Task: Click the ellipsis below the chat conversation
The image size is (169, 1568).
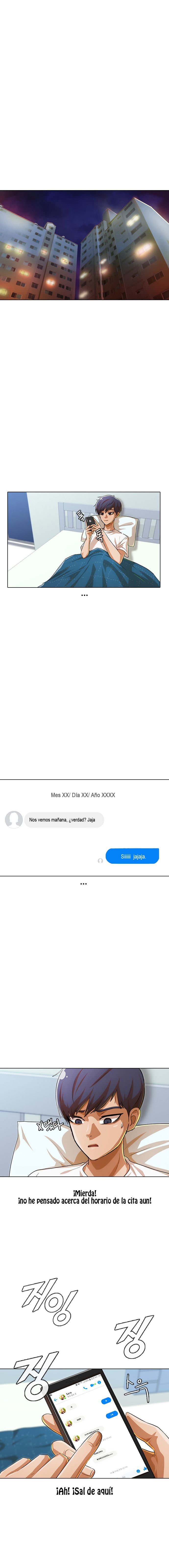Action: pyautogui.click(x=83, y=883)
